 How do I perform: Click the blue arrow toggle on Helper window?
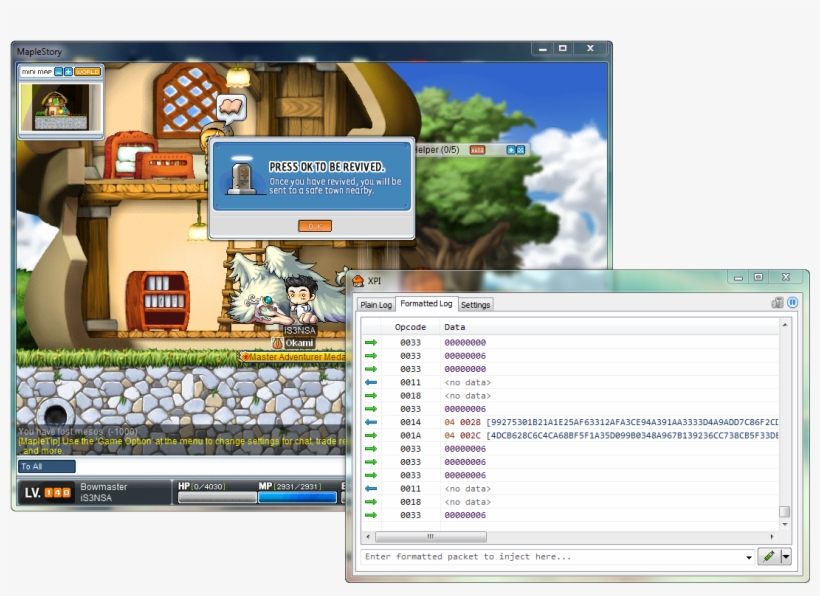pos(511,150)
